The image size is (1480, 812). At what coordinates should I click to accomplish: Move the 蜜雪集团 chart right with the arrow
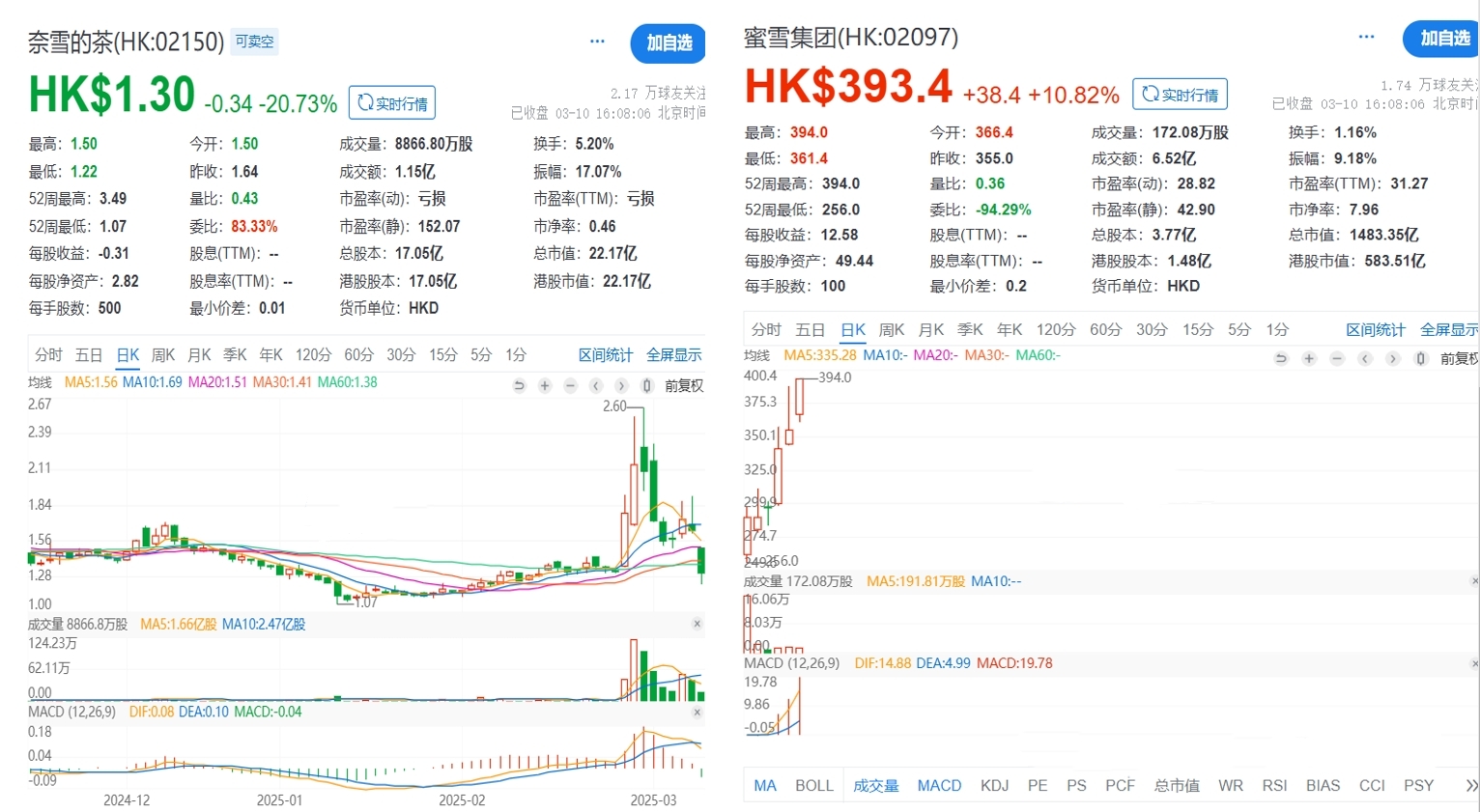[x=1393, y=358]
